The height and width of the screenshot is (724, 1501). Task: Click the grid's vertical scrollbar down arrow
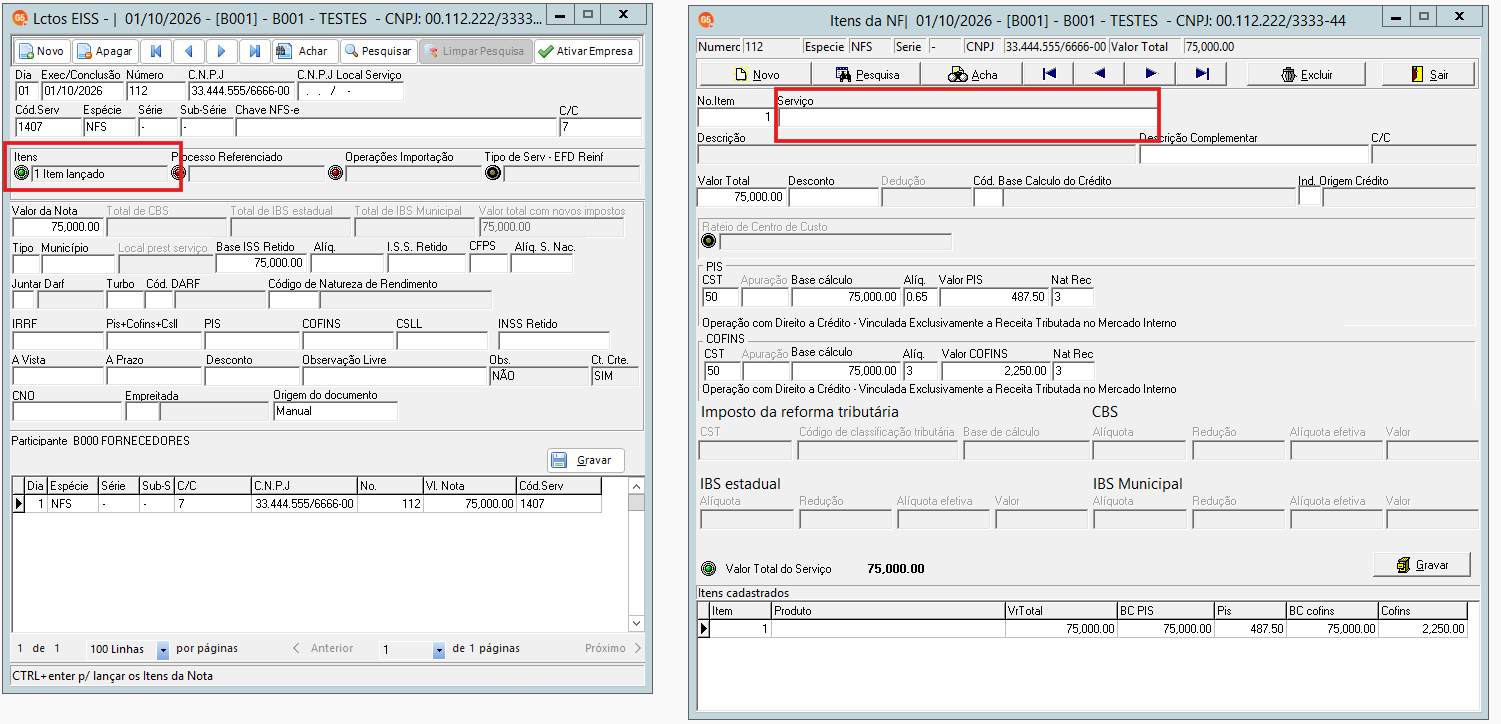pyautogui.click(x=636, y=623)
